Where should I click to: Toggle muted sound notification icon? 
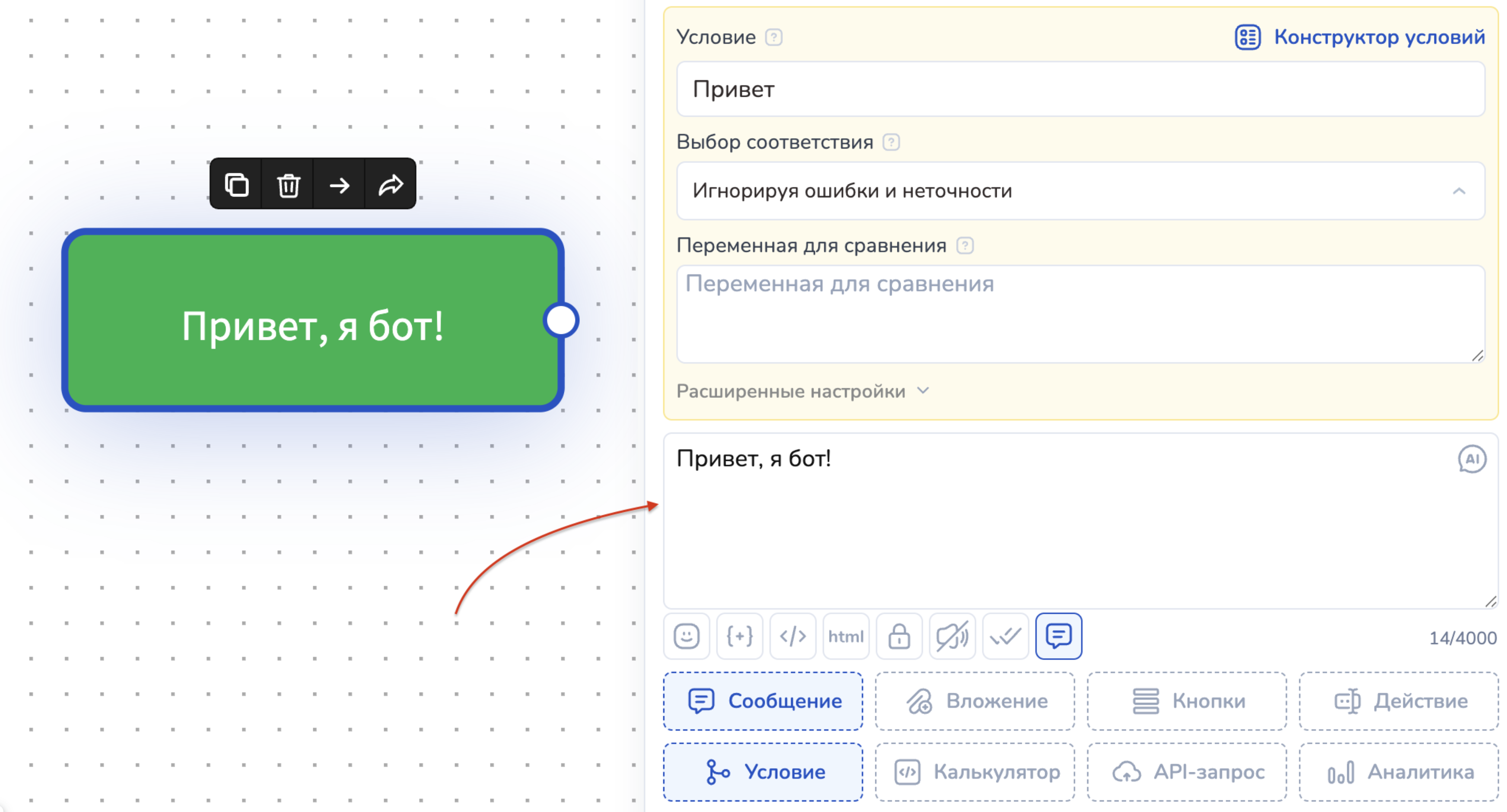point(952,636)
